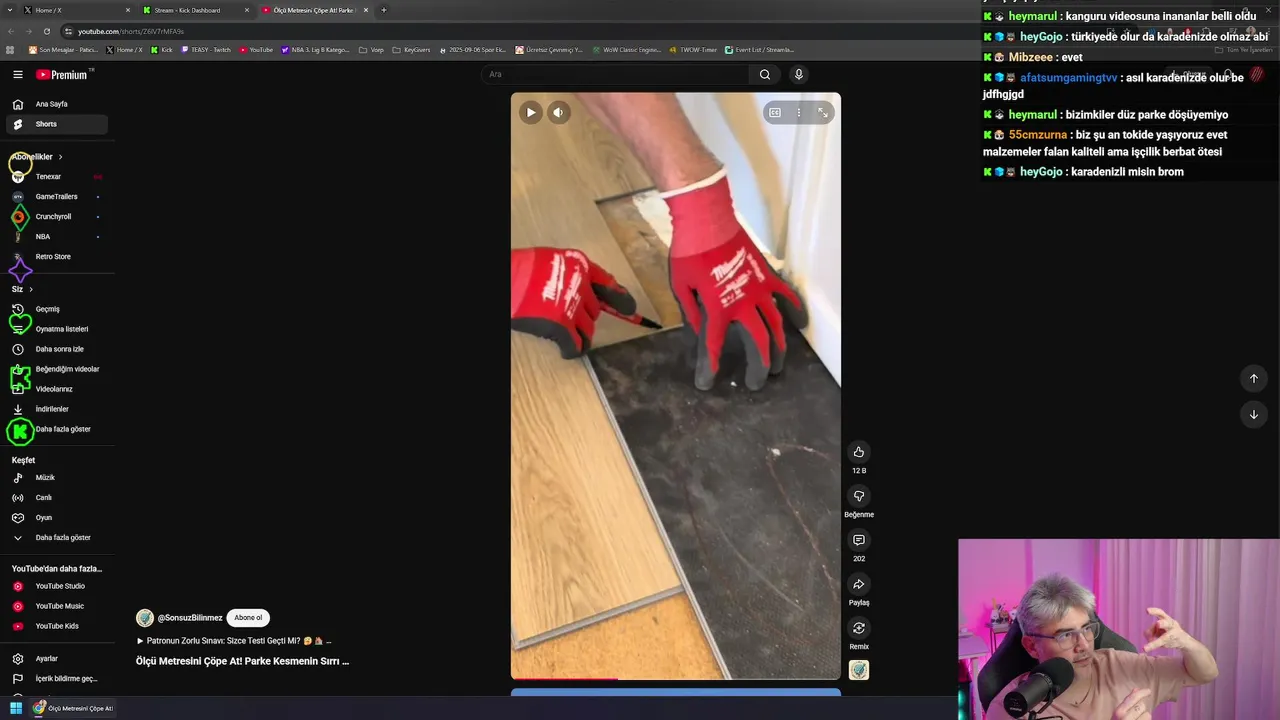Open the comments showing 202
The height and width of the screenshot is (720, 1280).
click(859, 540)
